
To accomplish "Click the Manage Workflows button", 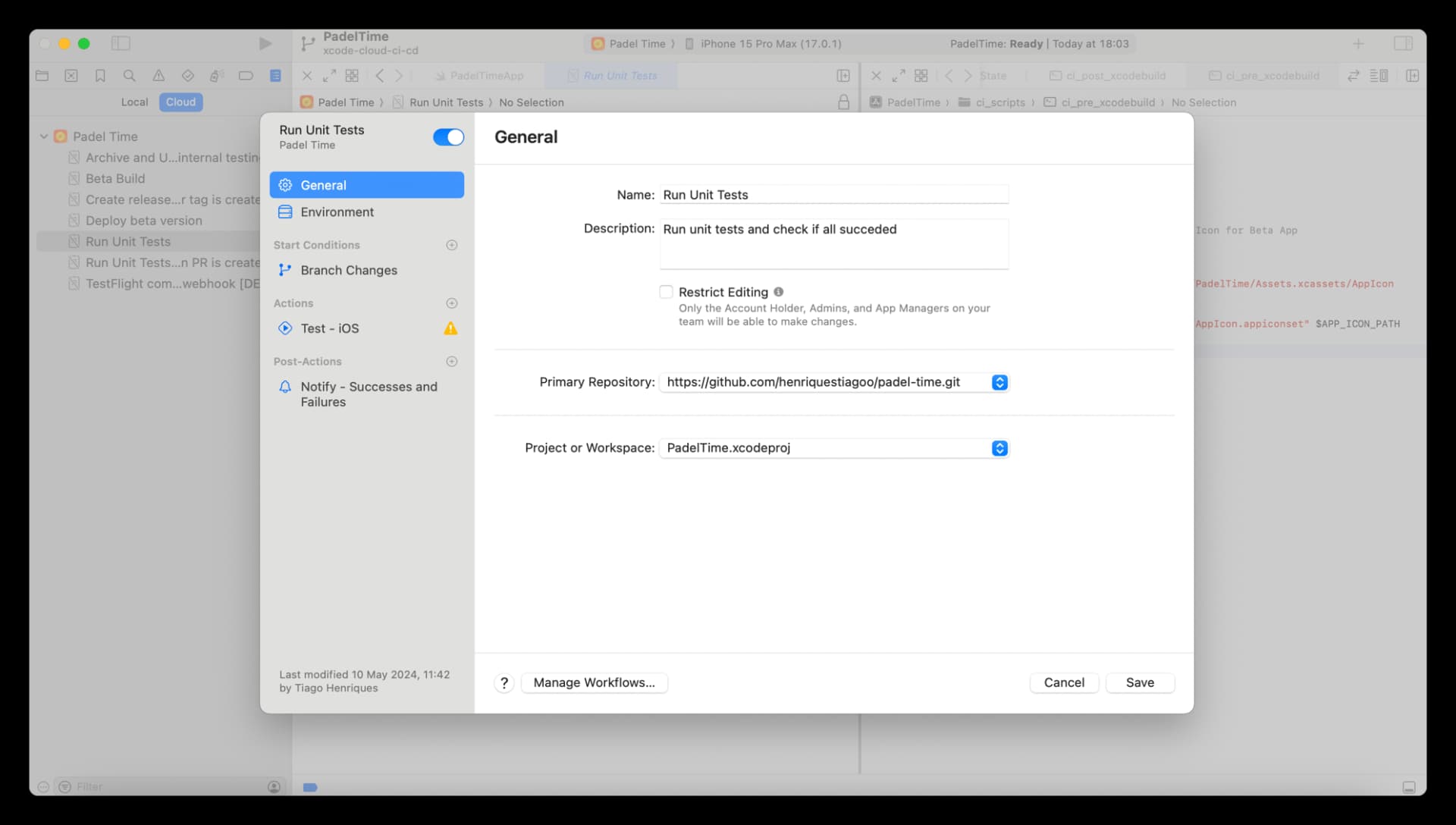I will pyautogui.click(x=594, y=682).
